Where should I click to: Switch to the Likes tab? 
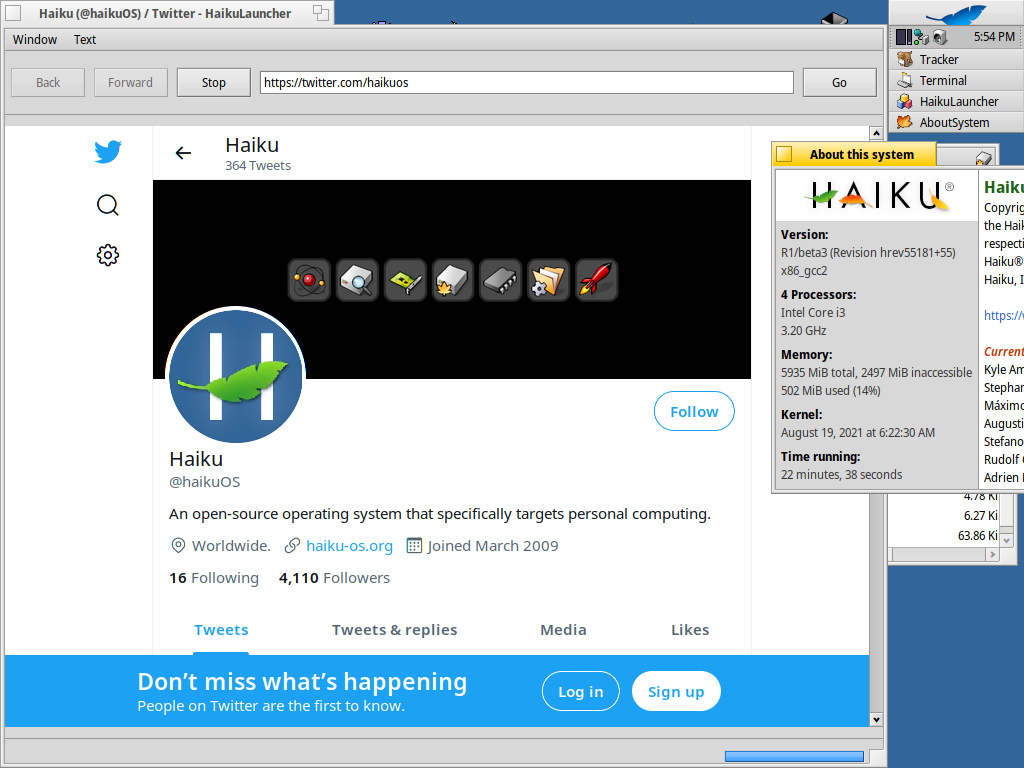(x=690, y=630)
